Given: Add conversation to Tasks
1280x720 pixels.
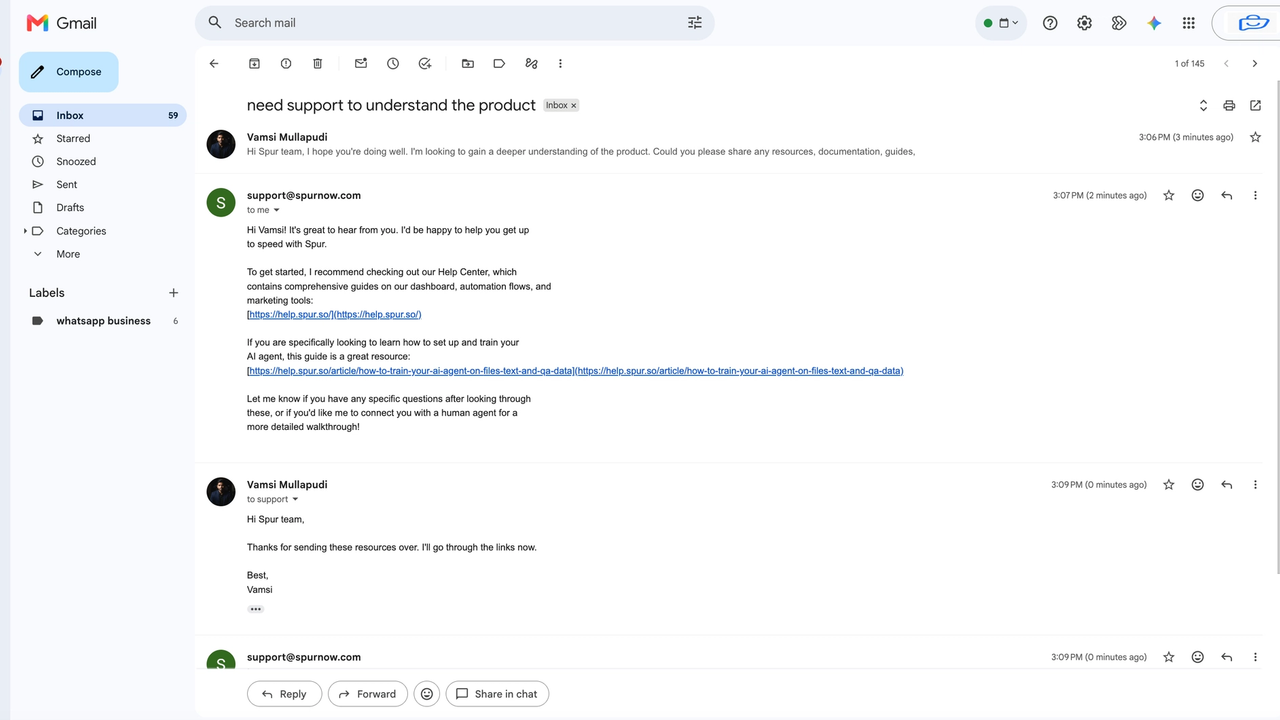Looking at the screenshot, I should click(x=425, y=63).
